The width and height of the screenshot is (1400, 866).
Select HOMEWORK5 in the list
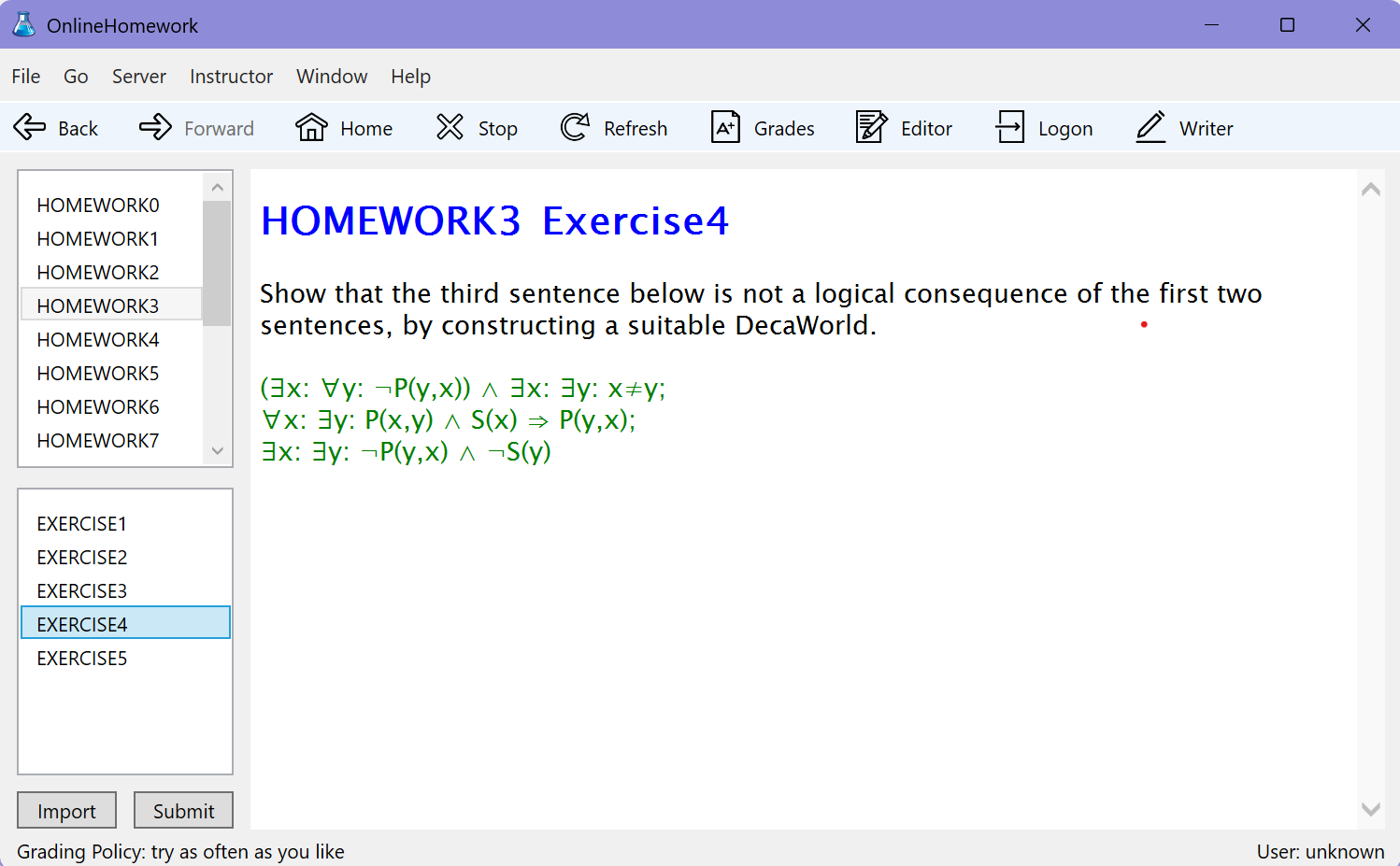click(x=98, y=374)
